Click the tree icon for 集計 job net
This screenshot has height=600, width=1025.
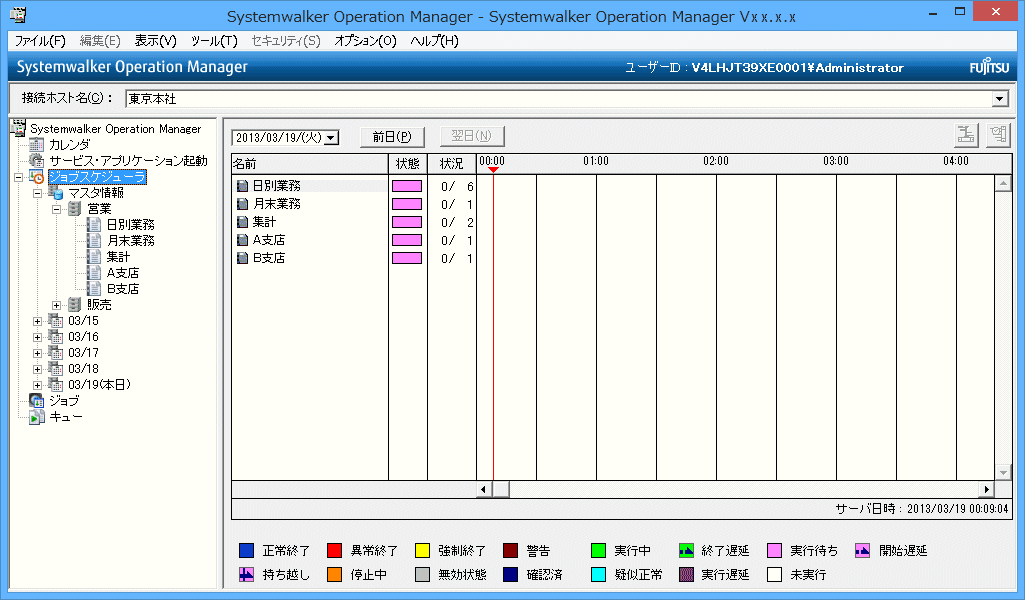pyautogui.click(x=95, y=257)
